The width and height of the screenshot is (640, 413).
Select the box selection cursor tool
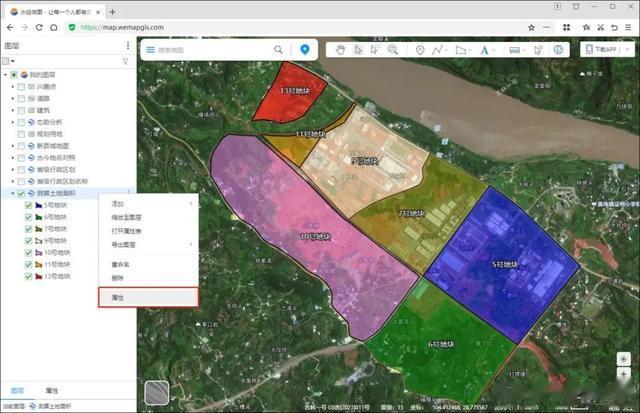click(375, 50)
